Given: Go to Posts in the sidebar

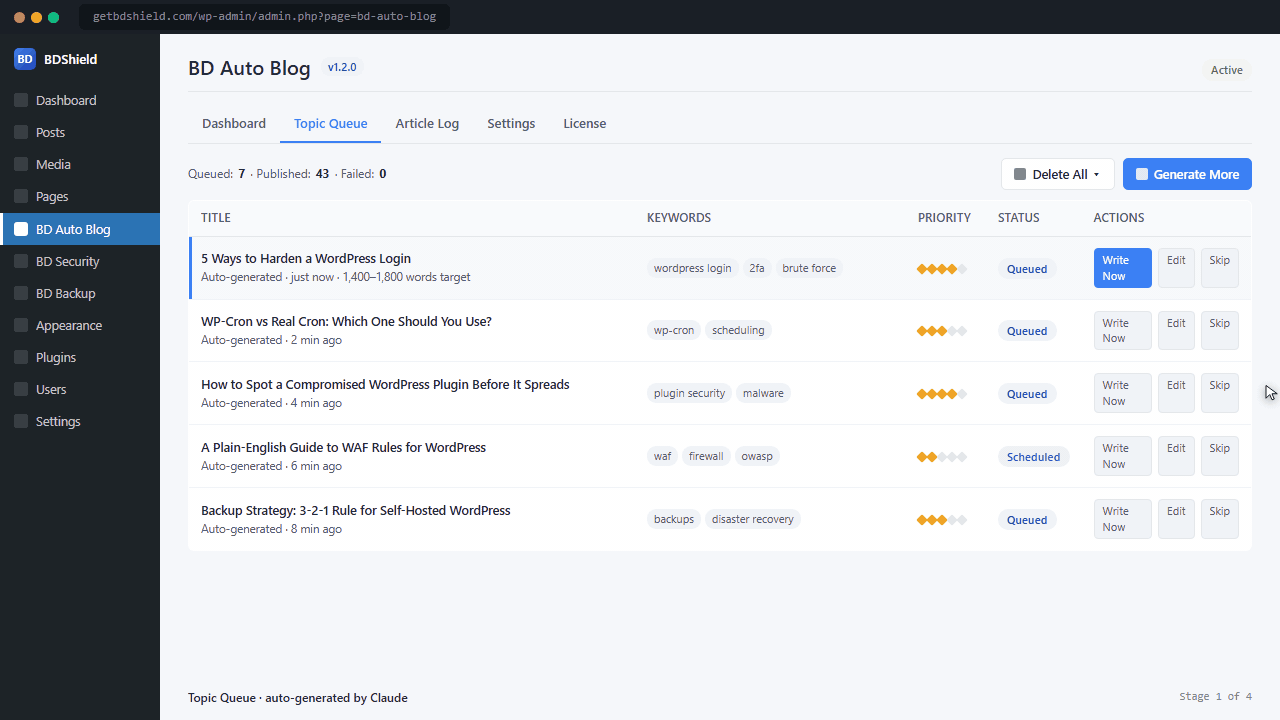Looking at the screenshot, I should pyautogui.click(x=80, y=133).
